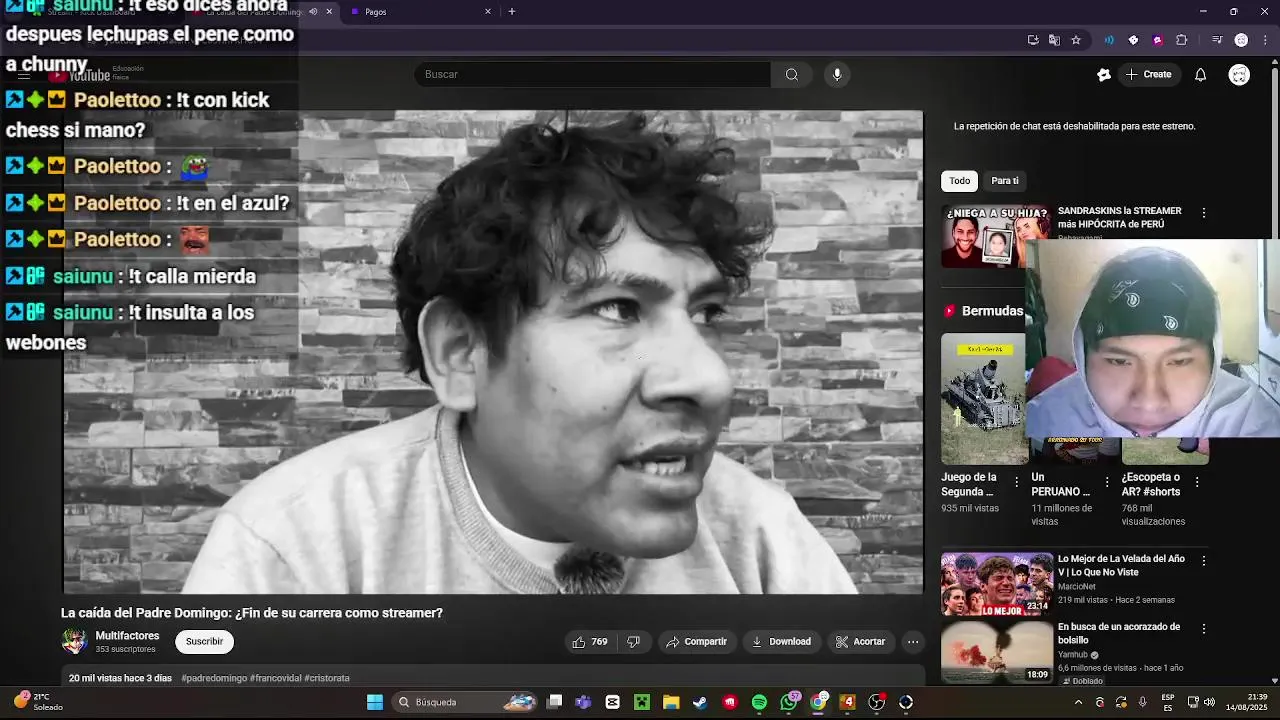This screenshot has height=720, width=1280.
Task: Click the search magnifier button next to Buscar
Action: [x=792, y=74]
